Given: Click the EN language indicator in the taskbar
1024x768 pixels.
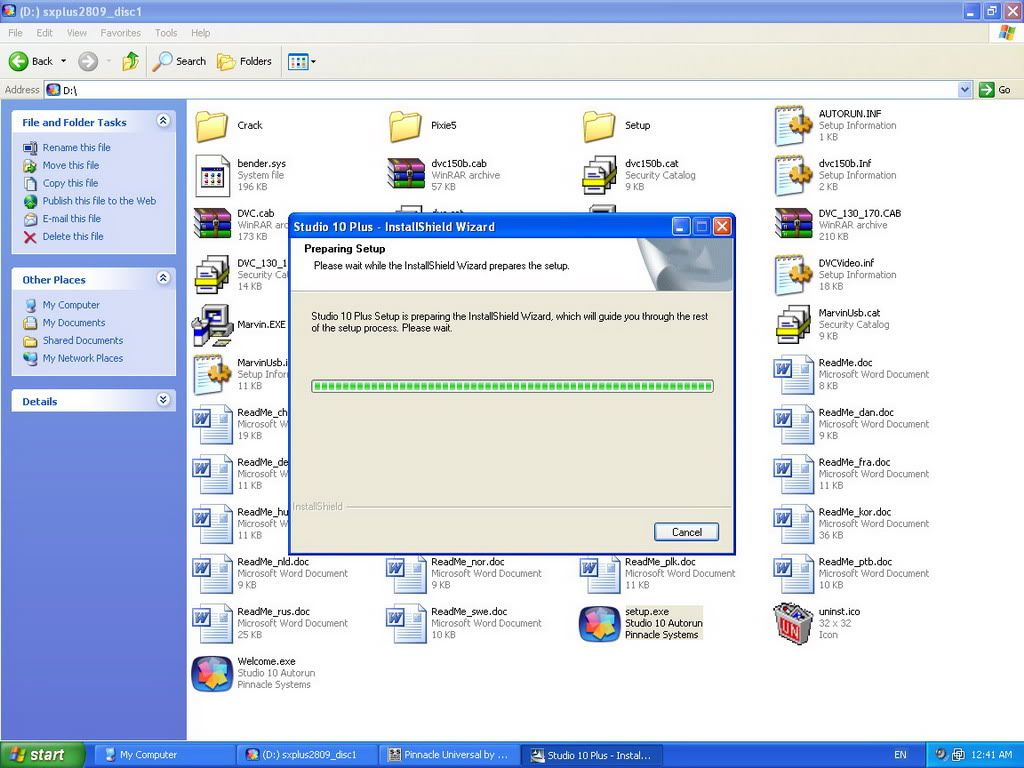Looking at the screenshot, I should pos(900,755).
